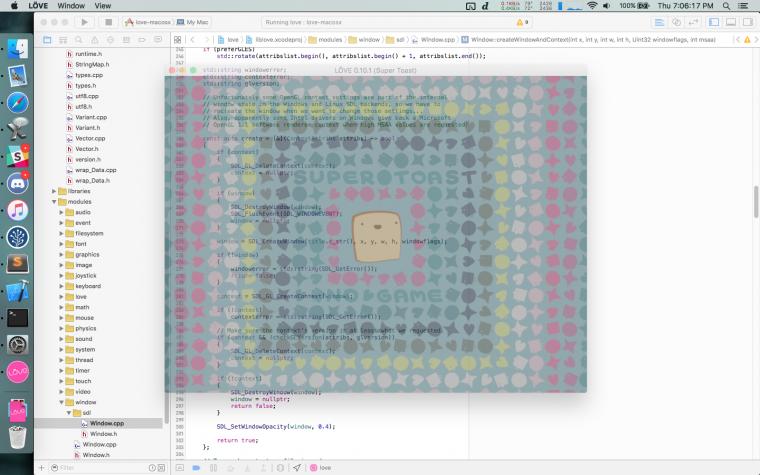Click Window.cpp in the jump bar
This screenshot has height=475, width=760.
[x=433, y=40]
